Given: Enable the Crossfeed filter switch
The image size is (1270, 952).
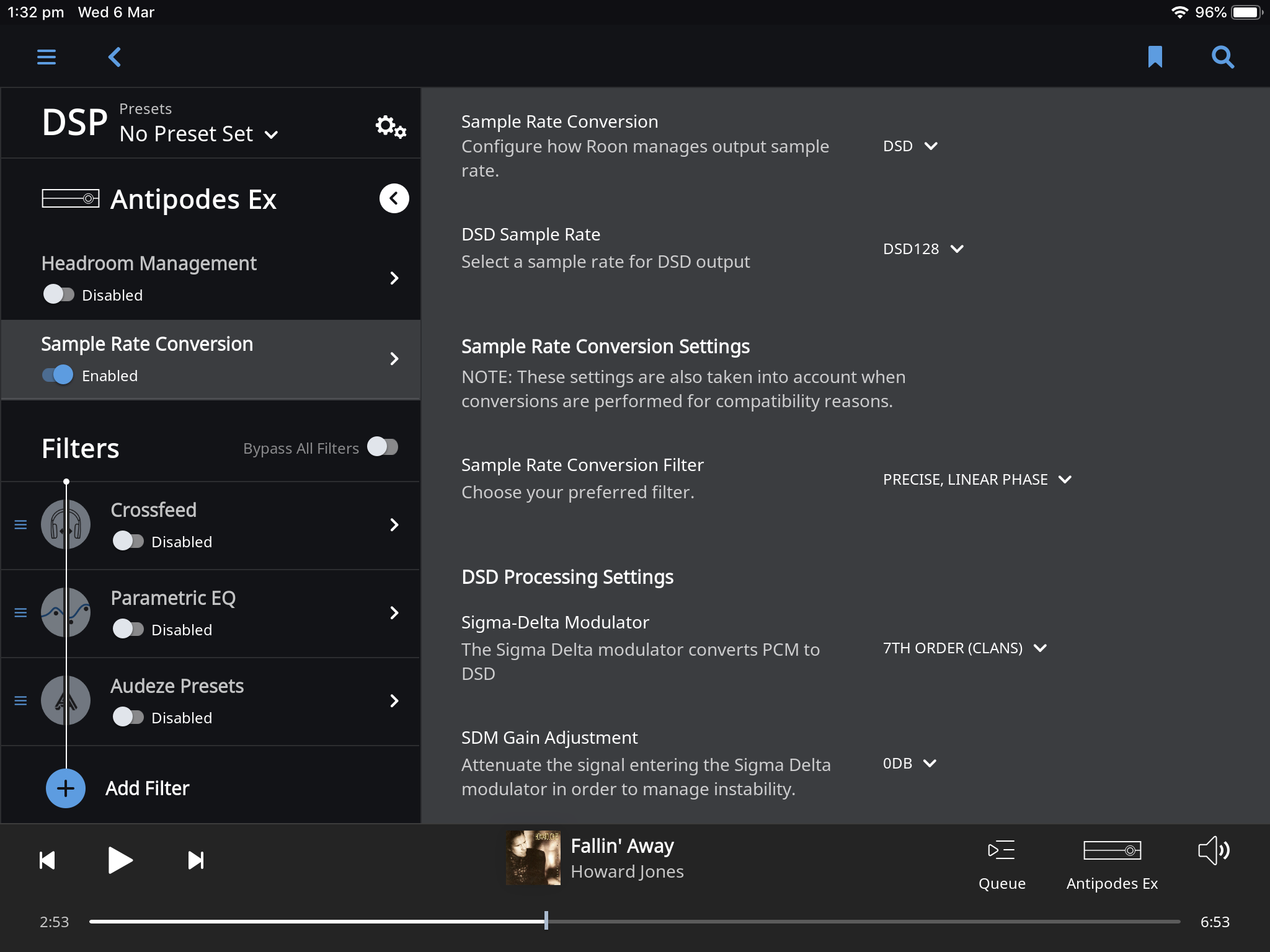Looking at the screenshot, I should click(128, 541).
